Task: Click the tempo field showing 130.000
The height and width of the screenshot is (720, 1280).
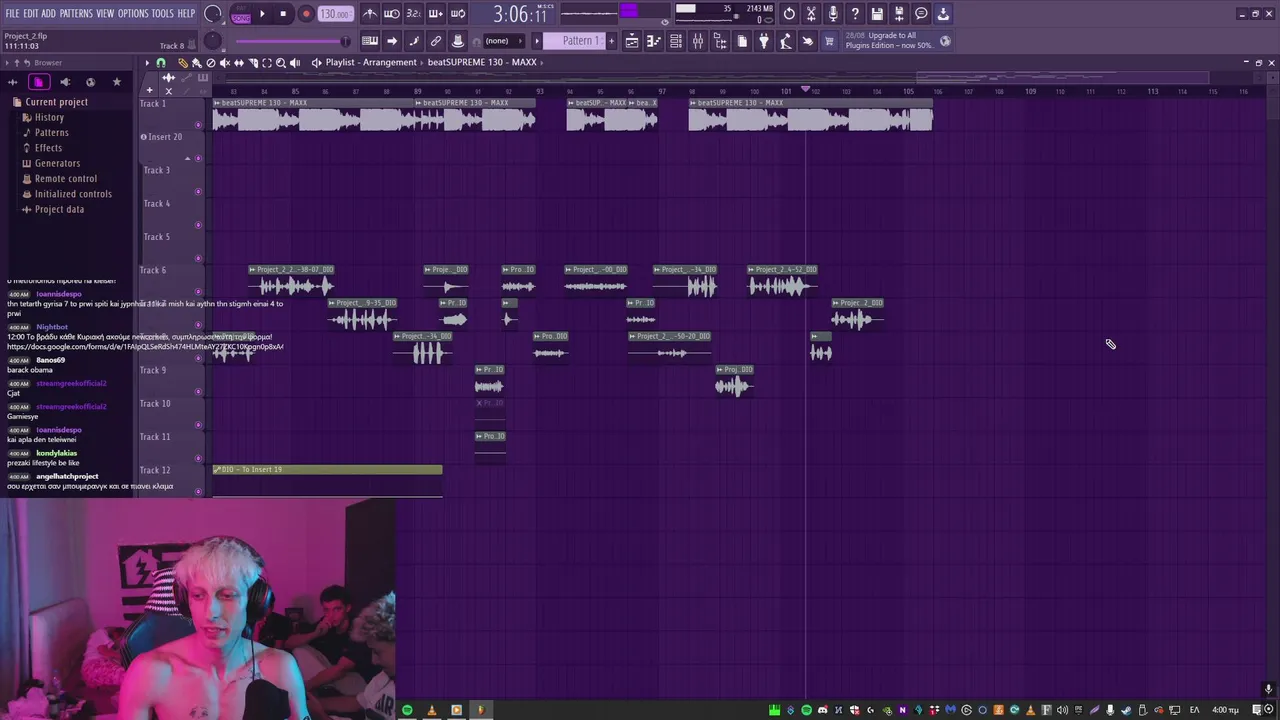Action: pos(335,14)
